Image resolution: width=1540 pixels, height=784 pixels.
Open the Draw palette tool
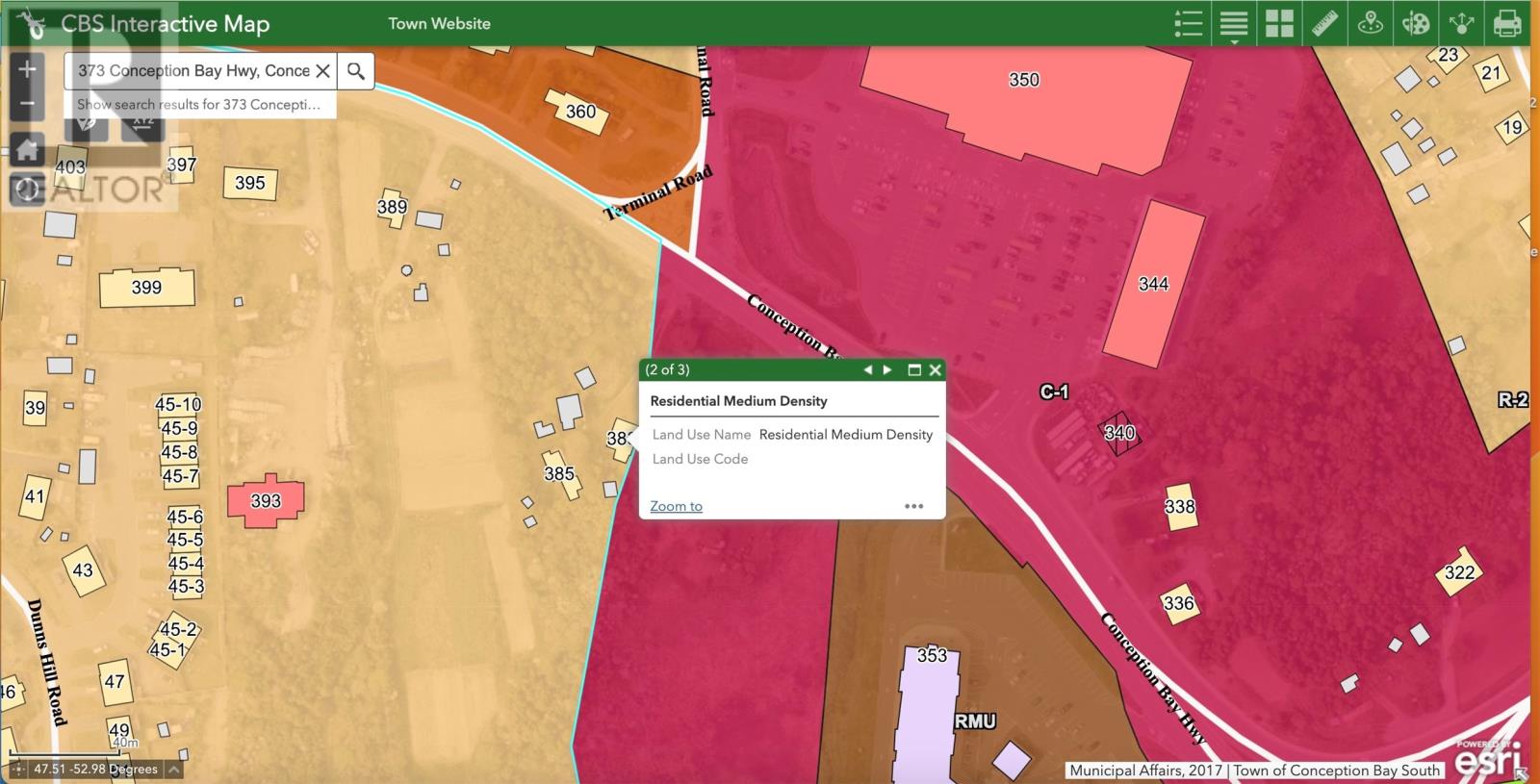(1416, 23)
